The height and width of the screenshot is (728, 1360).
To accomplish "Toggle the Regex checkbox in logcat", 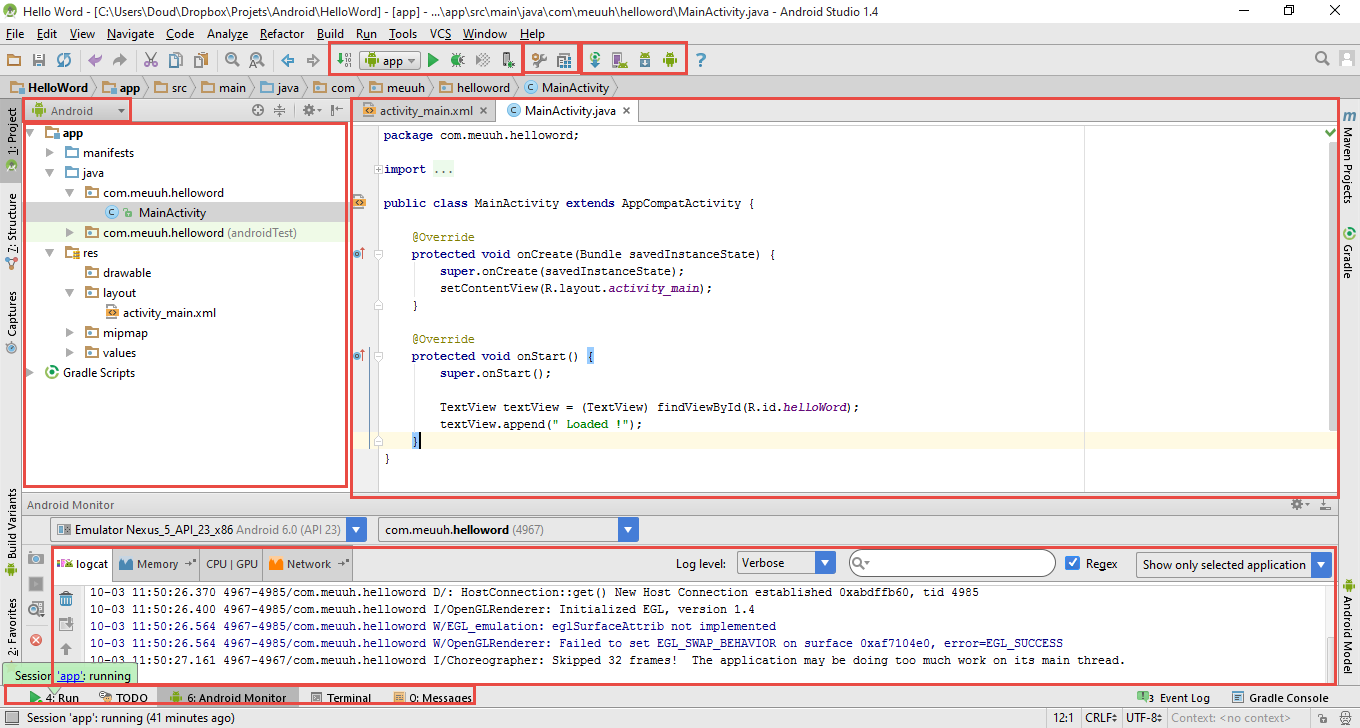I will point(1073,564).
